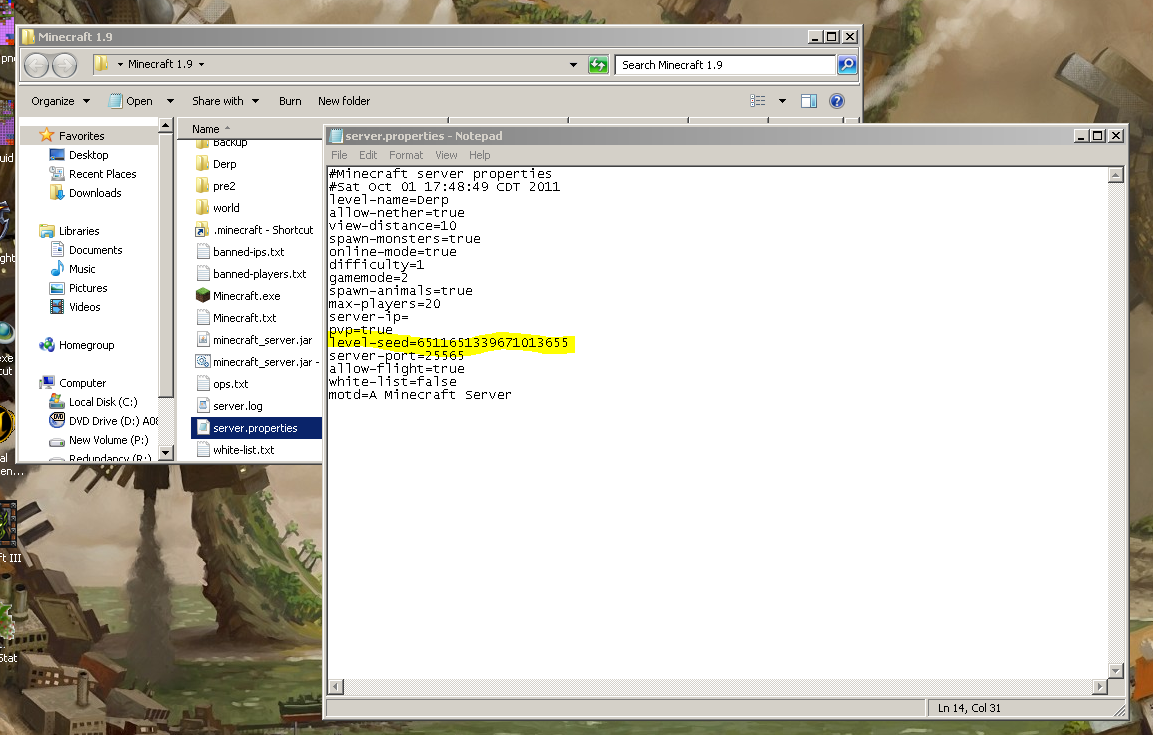The image size is (1153, 735).
Task: Open the Share with dropdown
Action: [x=225, y=101]
